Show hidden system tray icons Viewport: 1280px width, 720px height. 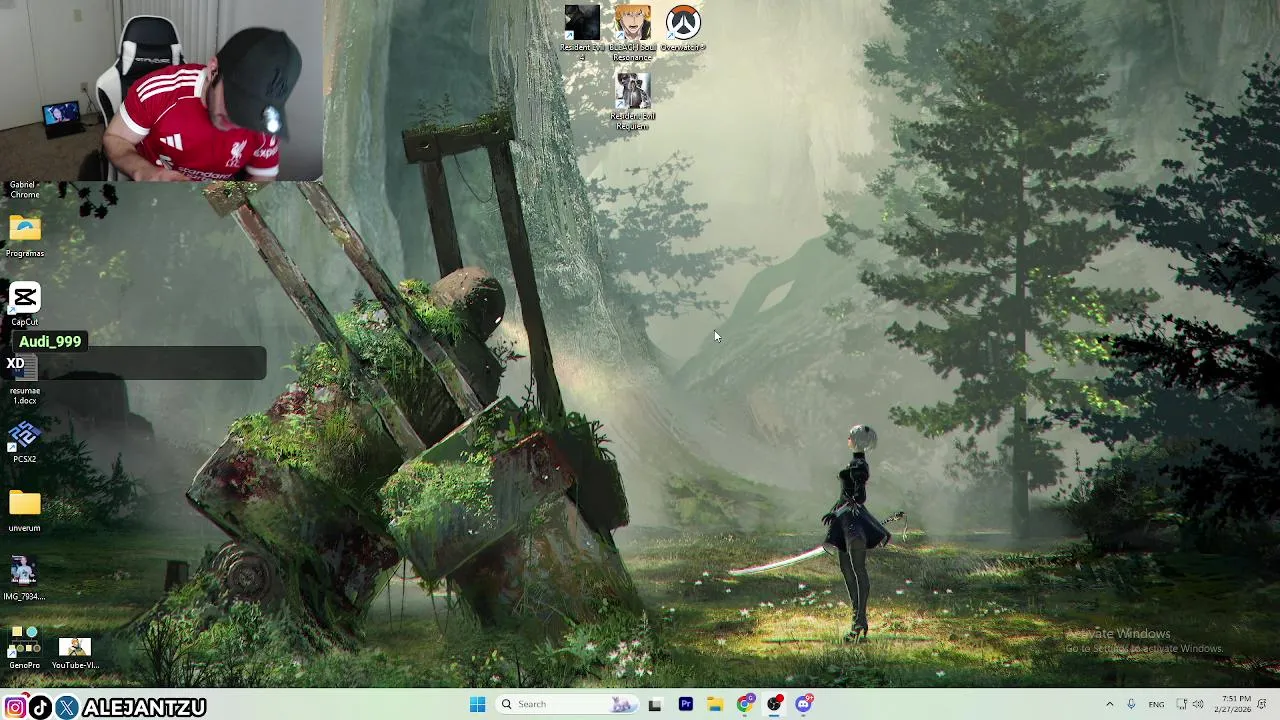coord(1109,704)
